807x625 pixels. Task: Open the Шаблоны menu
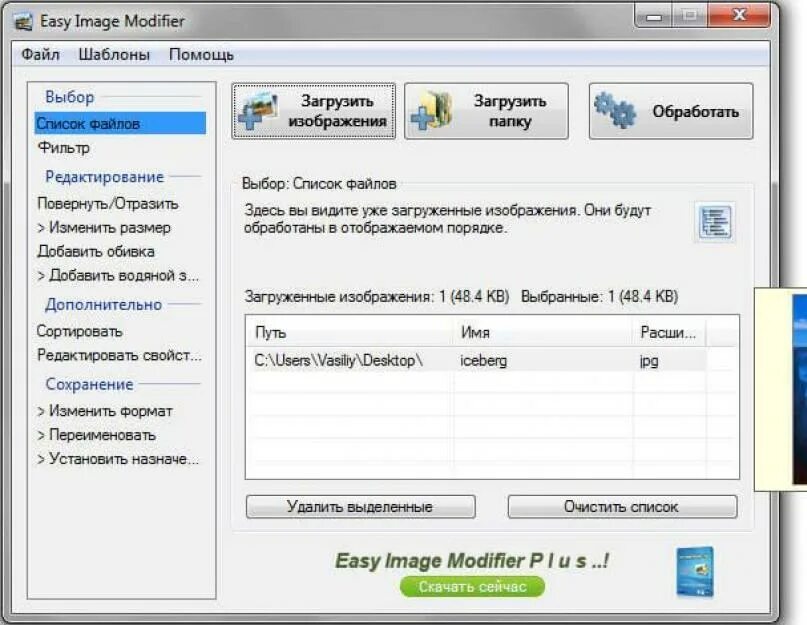(114, 54)
